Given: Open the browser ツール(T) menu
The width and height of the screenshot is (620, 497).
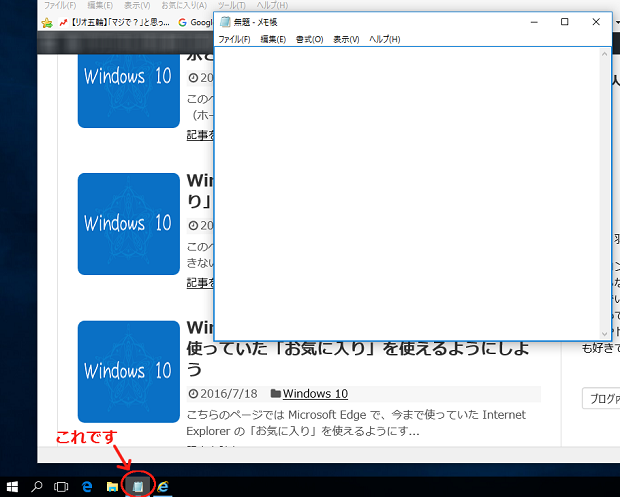Looking at the screenshot, I should pos(232,5).
